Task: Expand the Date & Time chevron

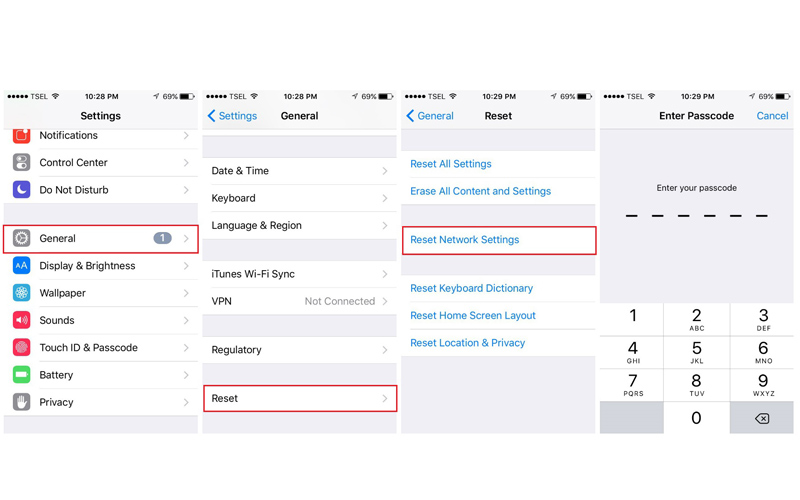Action: (x=385, y=171)
